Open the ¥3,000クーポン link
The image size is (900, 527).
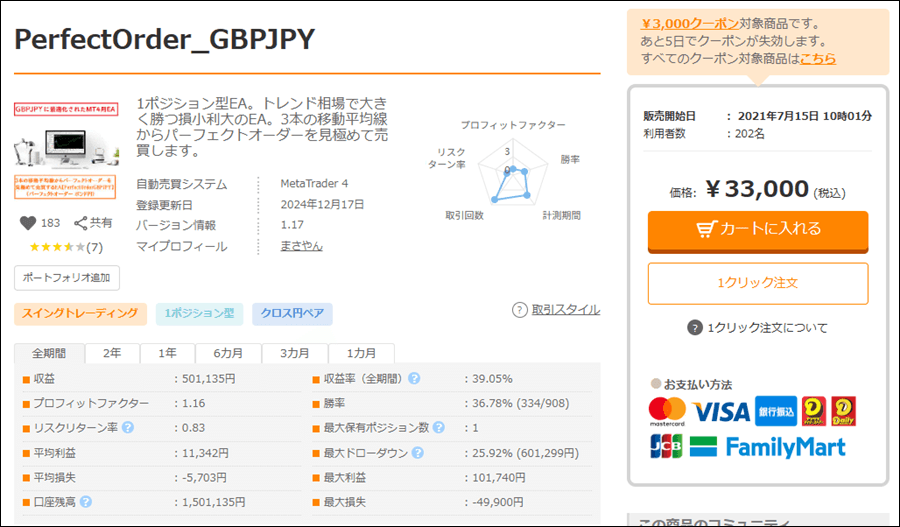[689, 24]
